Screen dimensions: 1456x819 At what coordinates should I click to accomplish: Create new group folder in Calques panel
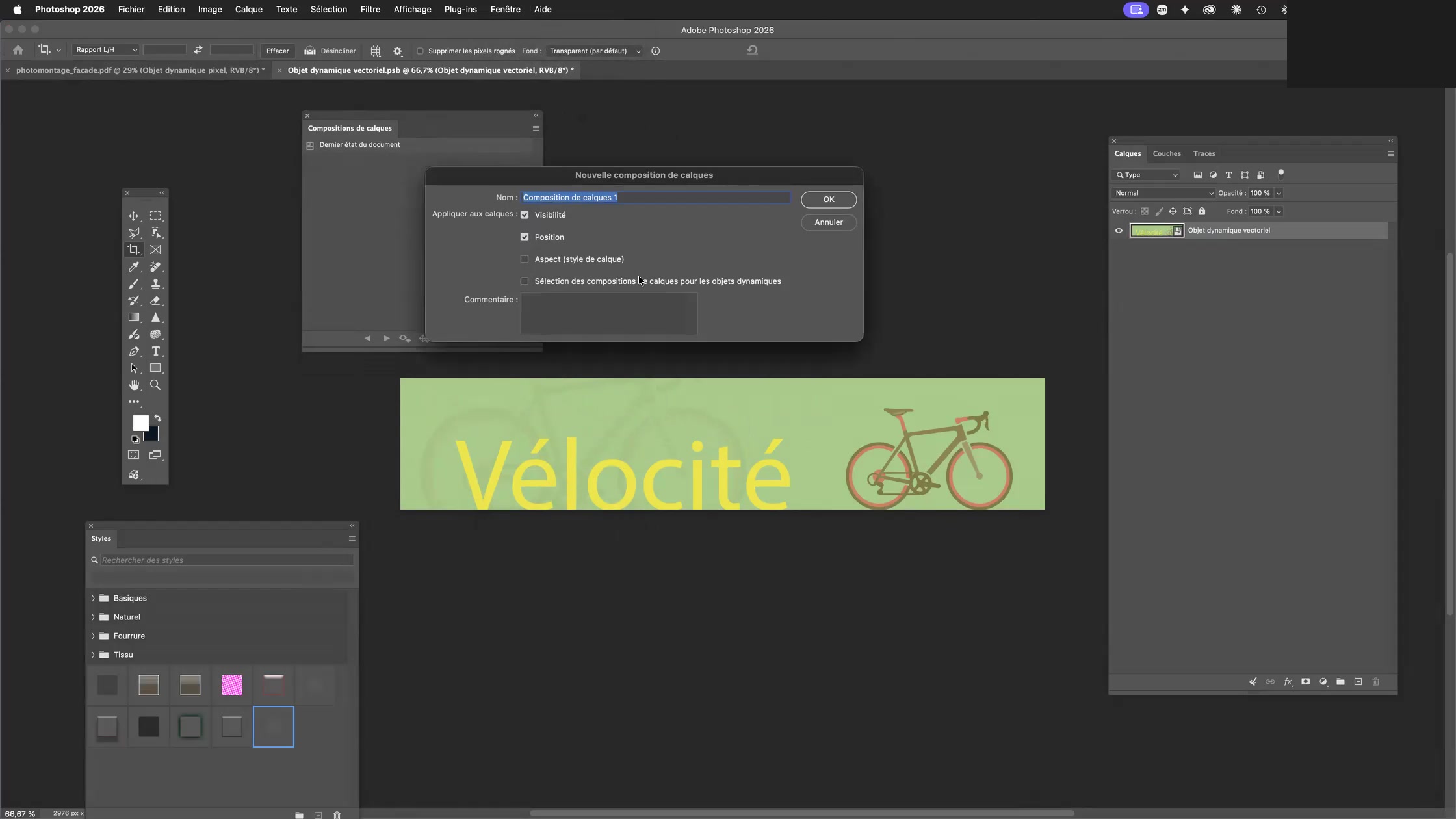pos(1340,682)
